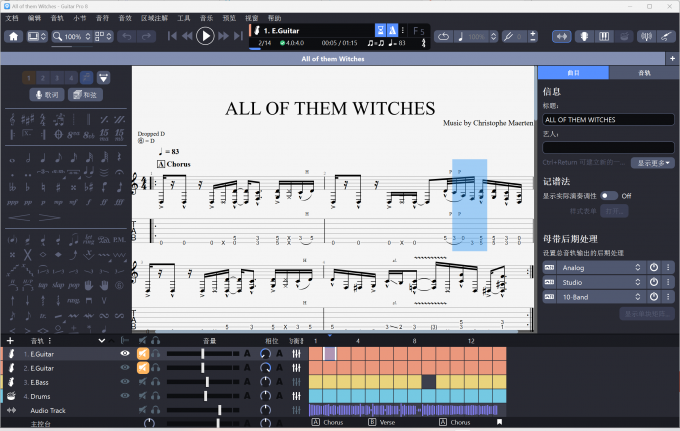Image resolution: width=680 pixels, height=431 pixels.
Task: Open the 10-Band equalizer dropdown
Action: tap(600, 297)
